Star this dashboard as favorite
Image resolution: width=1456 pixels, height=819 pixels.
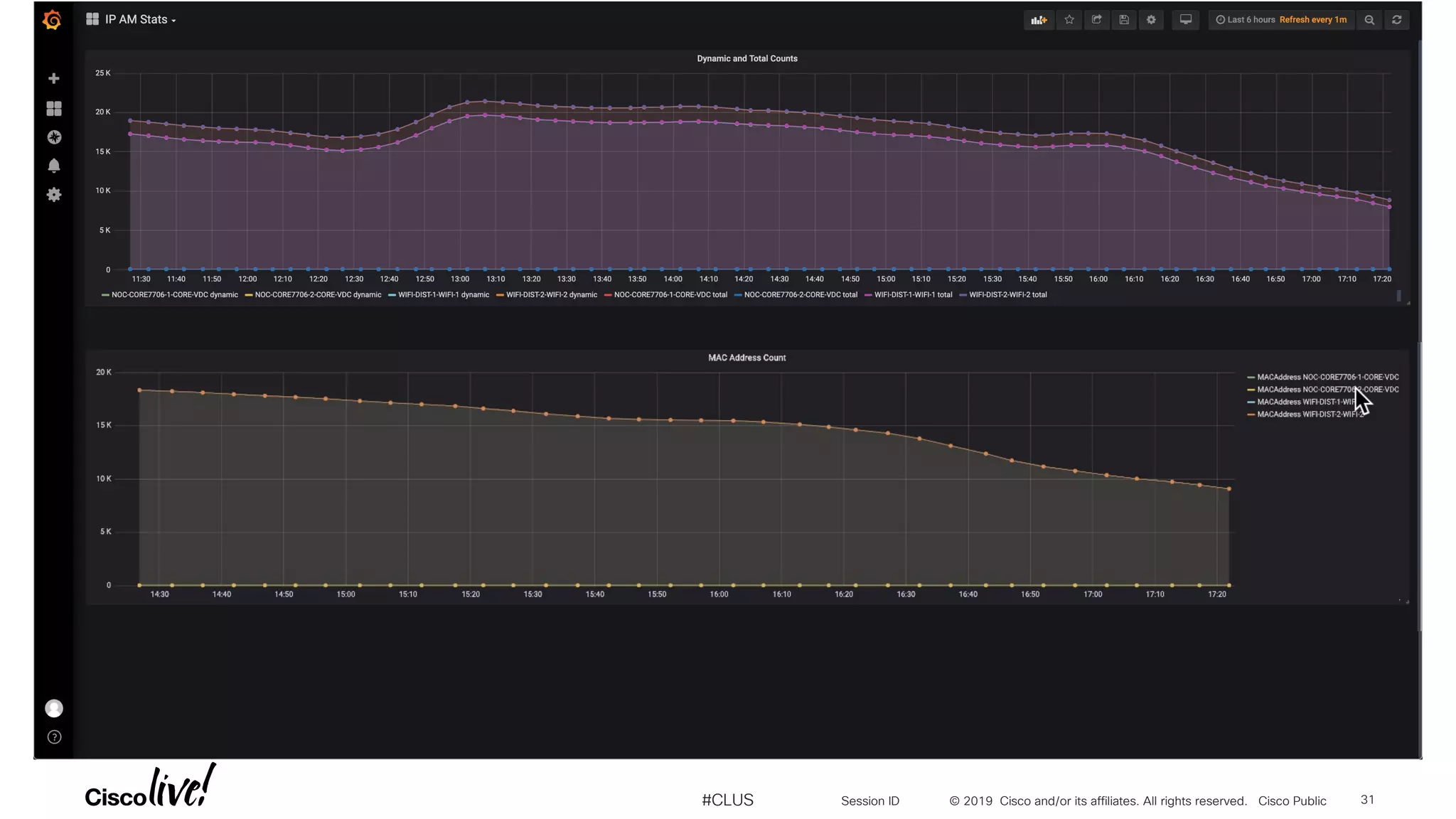(1069, 20)
